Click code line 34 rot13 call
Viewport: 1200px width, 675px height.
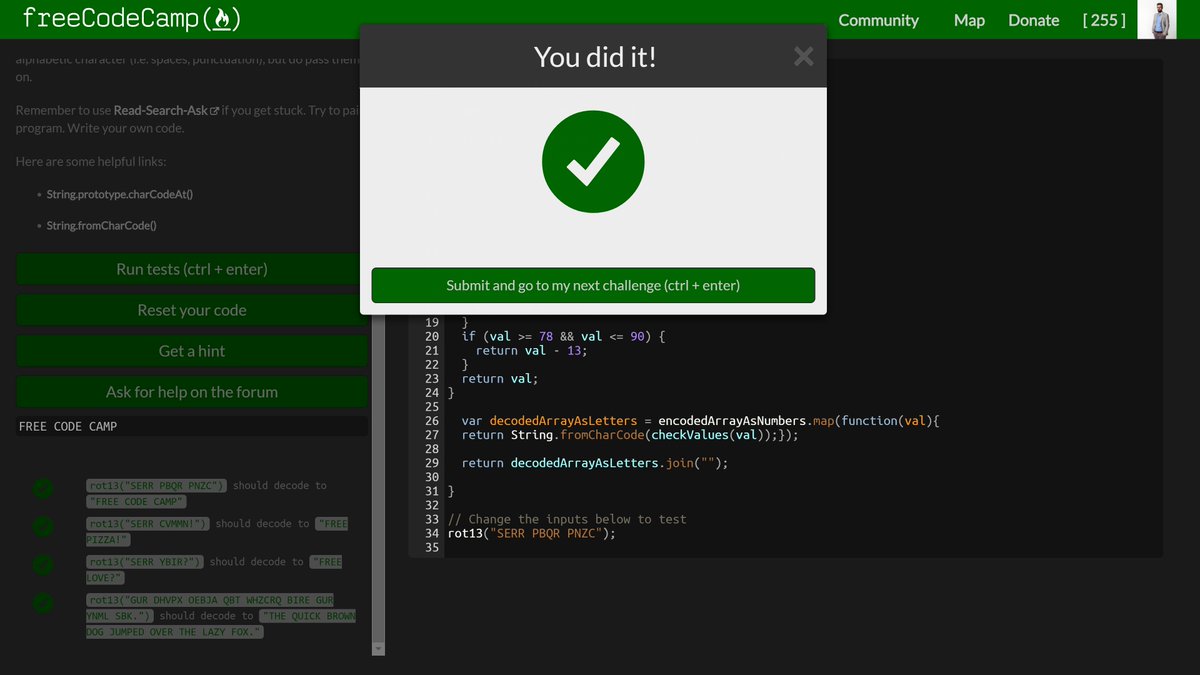coord(532,533)
